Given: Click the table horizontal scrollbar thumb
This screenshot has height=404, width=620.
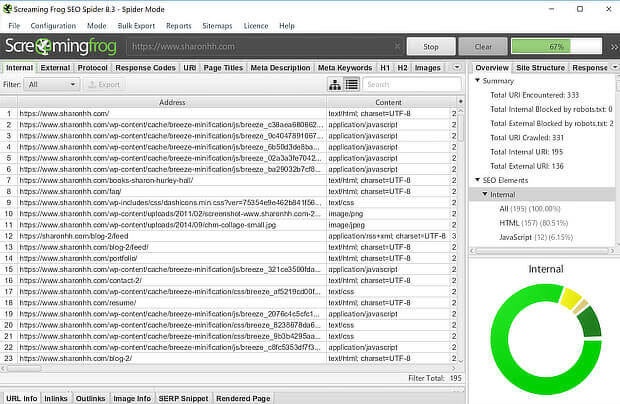Looking at the screenshot, I should [24, 368].
